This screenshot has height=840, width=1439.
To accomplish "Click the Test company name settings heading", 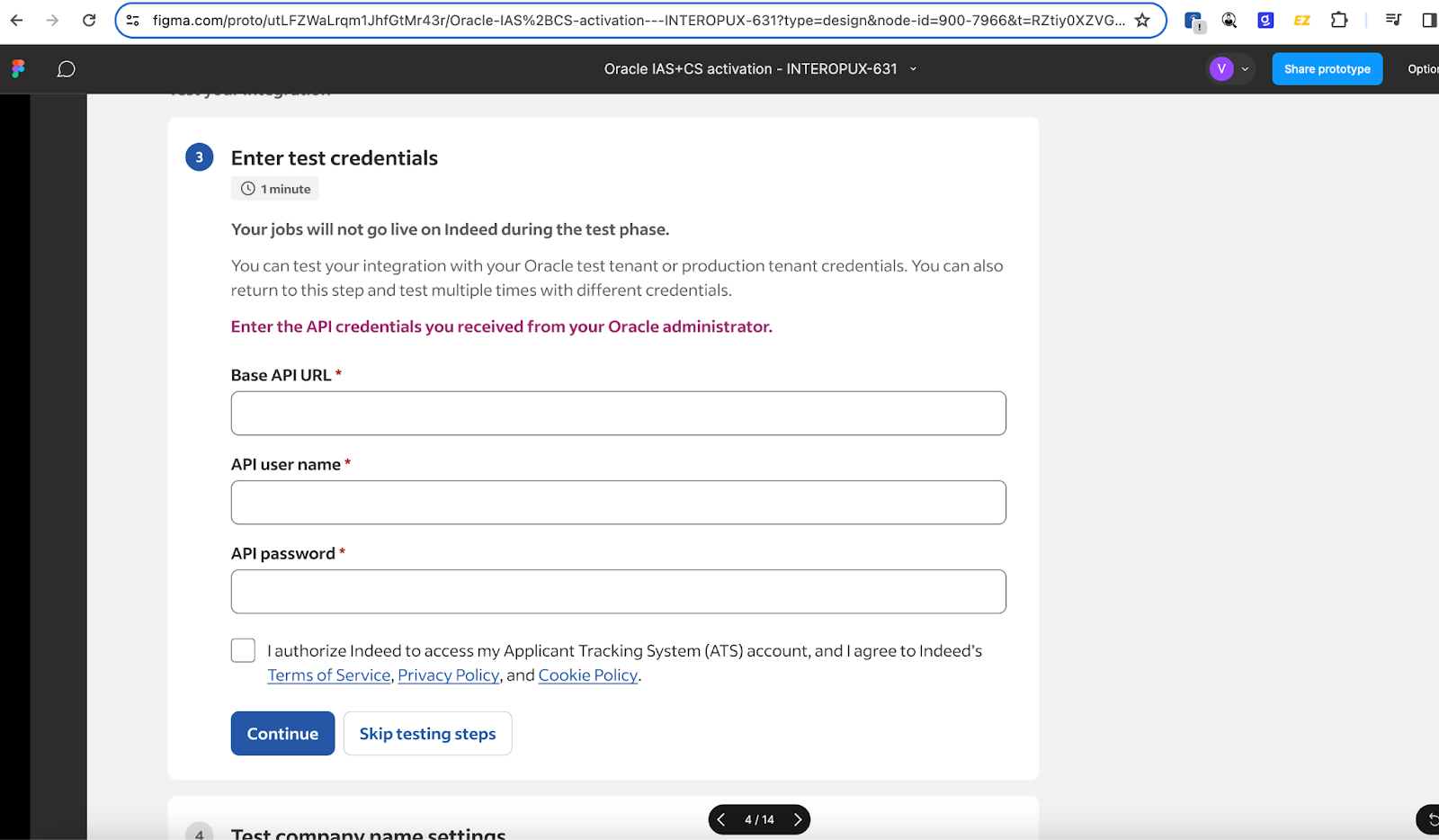I will [368, 833].
